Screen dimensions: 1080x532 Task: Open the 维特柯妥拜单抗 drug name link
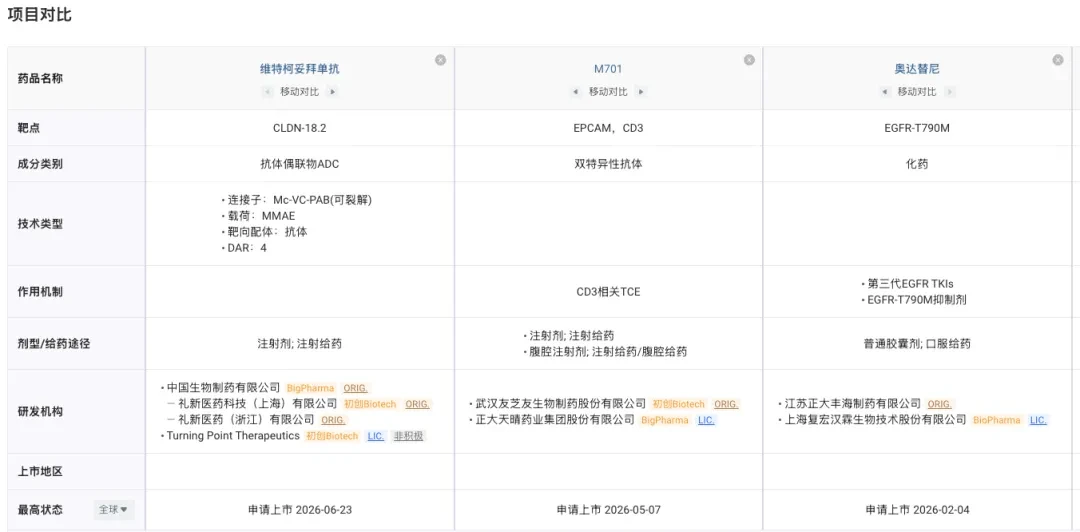click(300, 69)
